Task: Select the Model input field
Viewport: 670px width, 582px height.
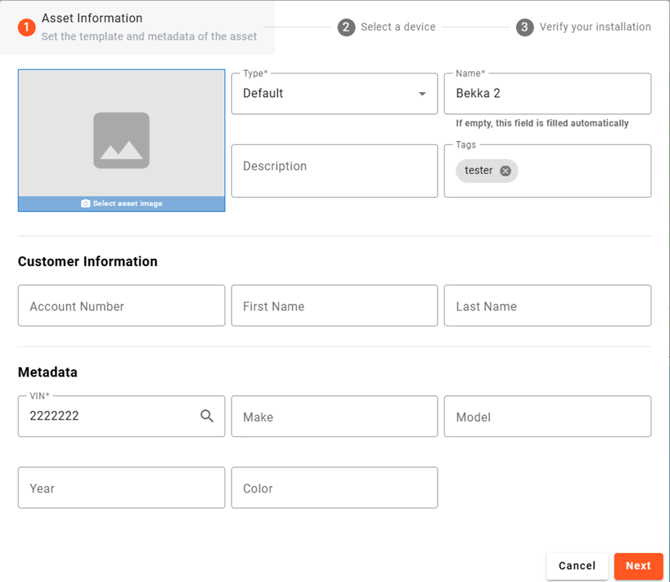Action: [x=547, y=417]
